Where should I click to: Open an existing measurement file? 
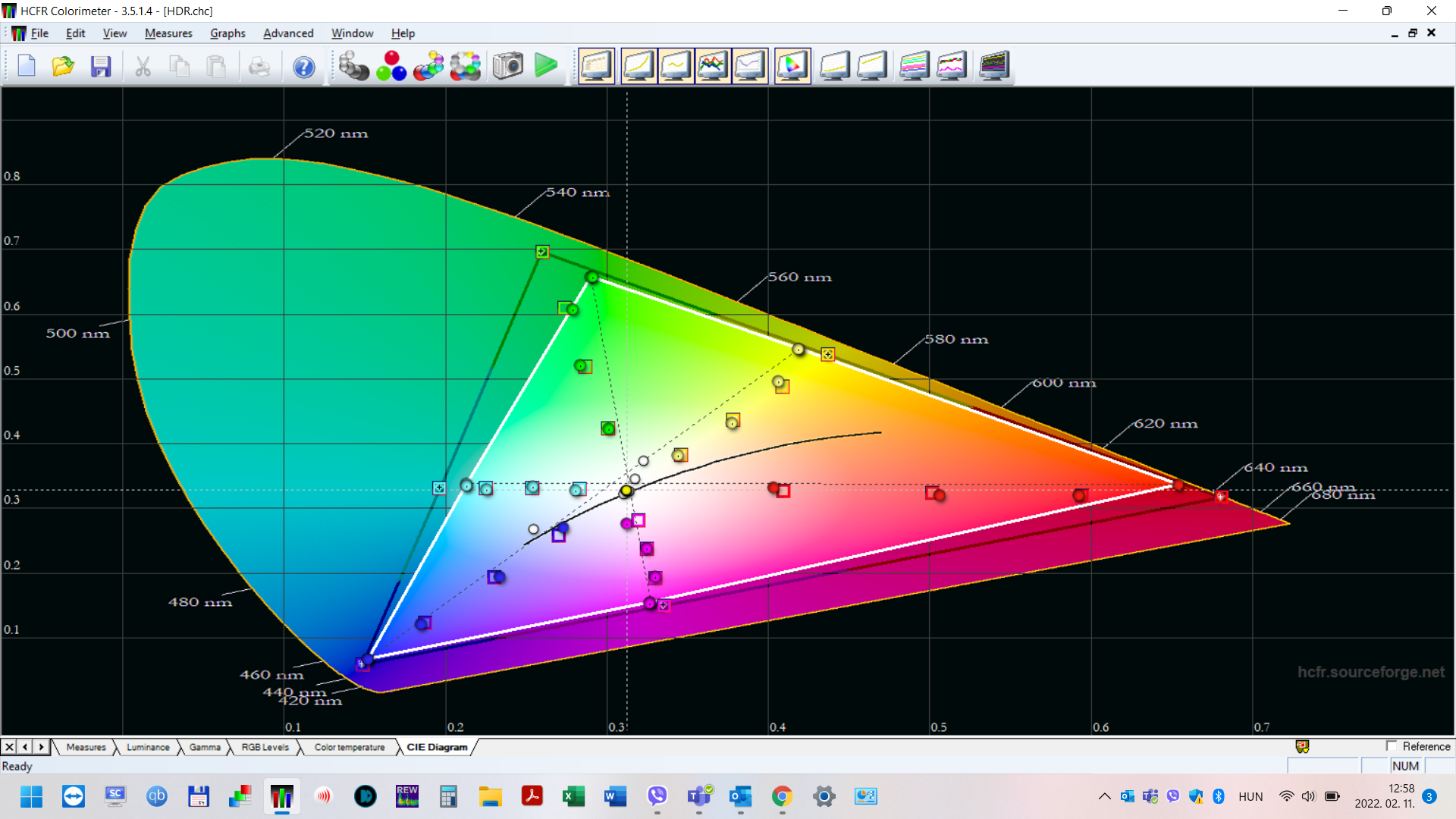coord(62,67)
